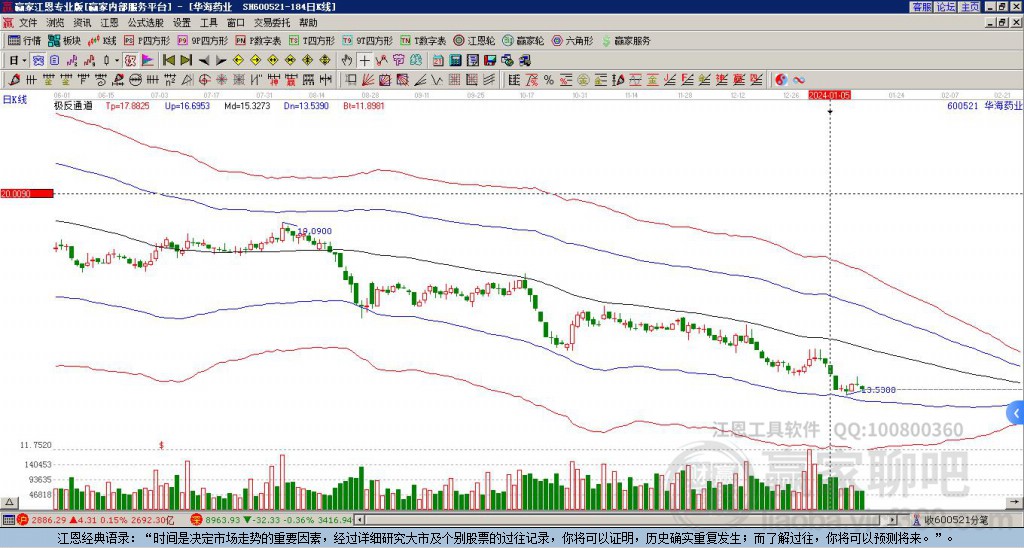
Task: Open the 客服 customer service link
Action: [x=922, y=7]
